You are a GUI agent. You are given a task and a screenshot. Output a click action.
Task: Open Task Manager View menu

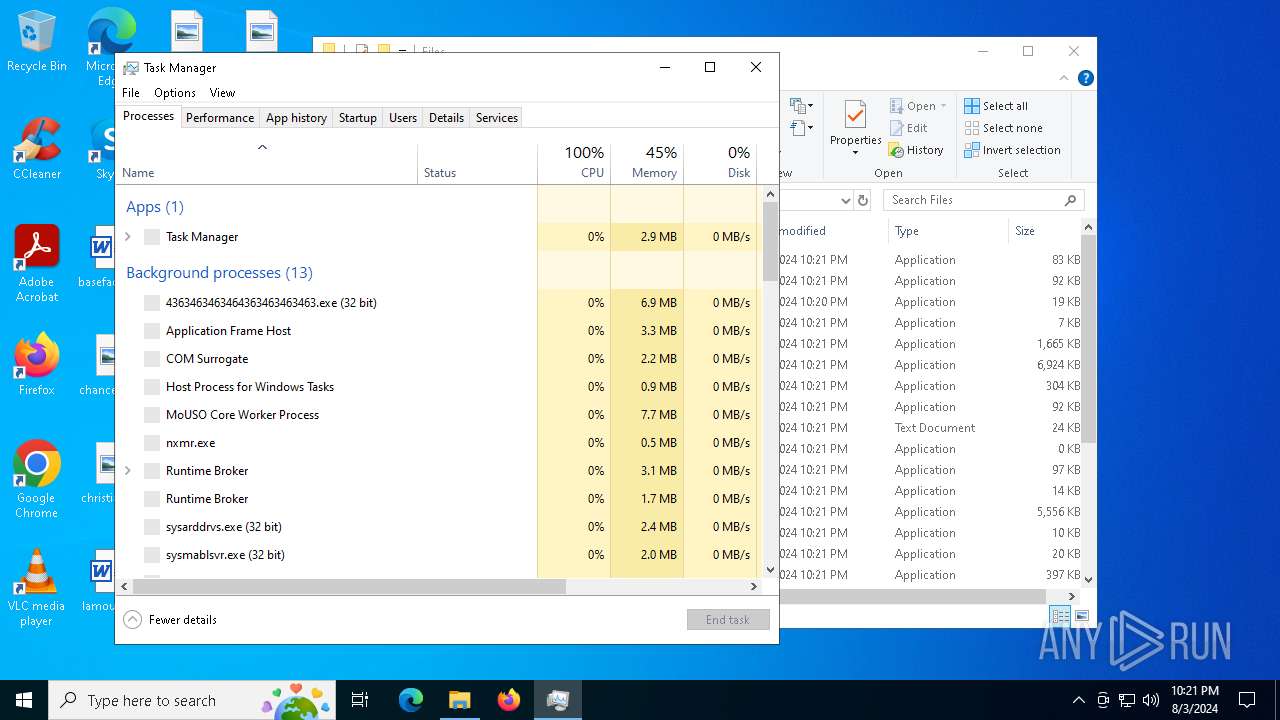(x=222, y=92)
